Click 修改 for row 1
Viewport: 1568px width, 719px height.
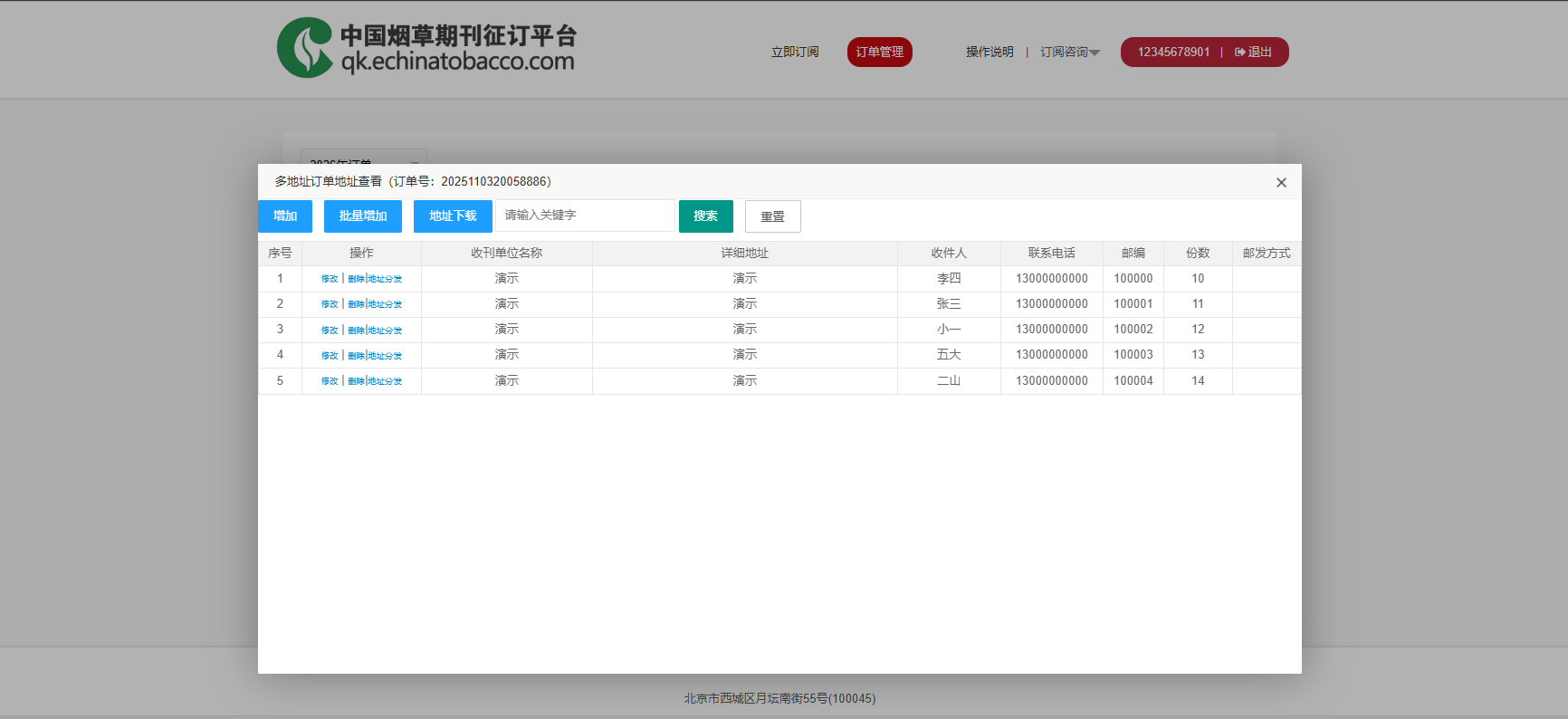coord(330,279)
